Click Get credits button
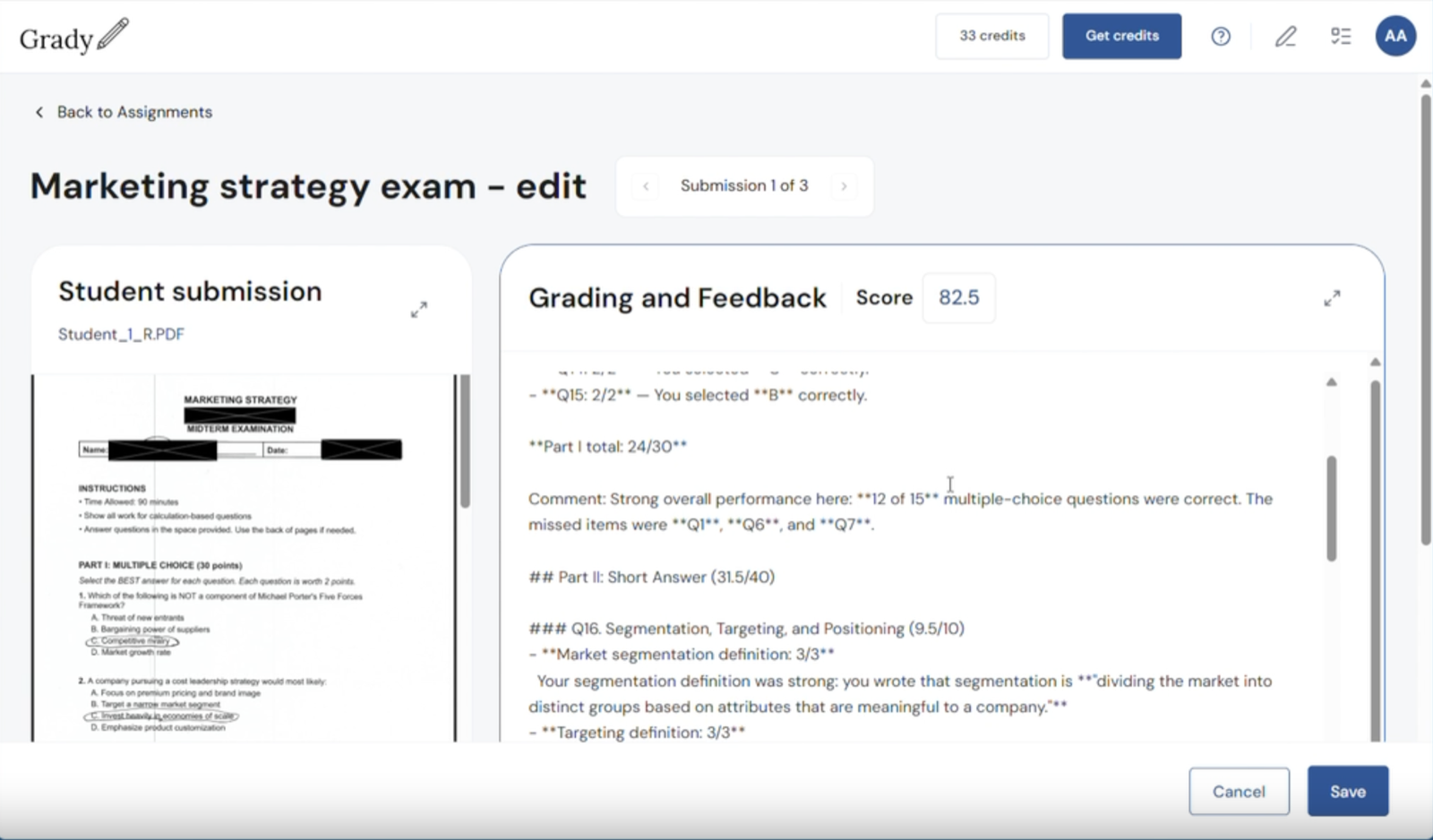 click(1121, 36)
